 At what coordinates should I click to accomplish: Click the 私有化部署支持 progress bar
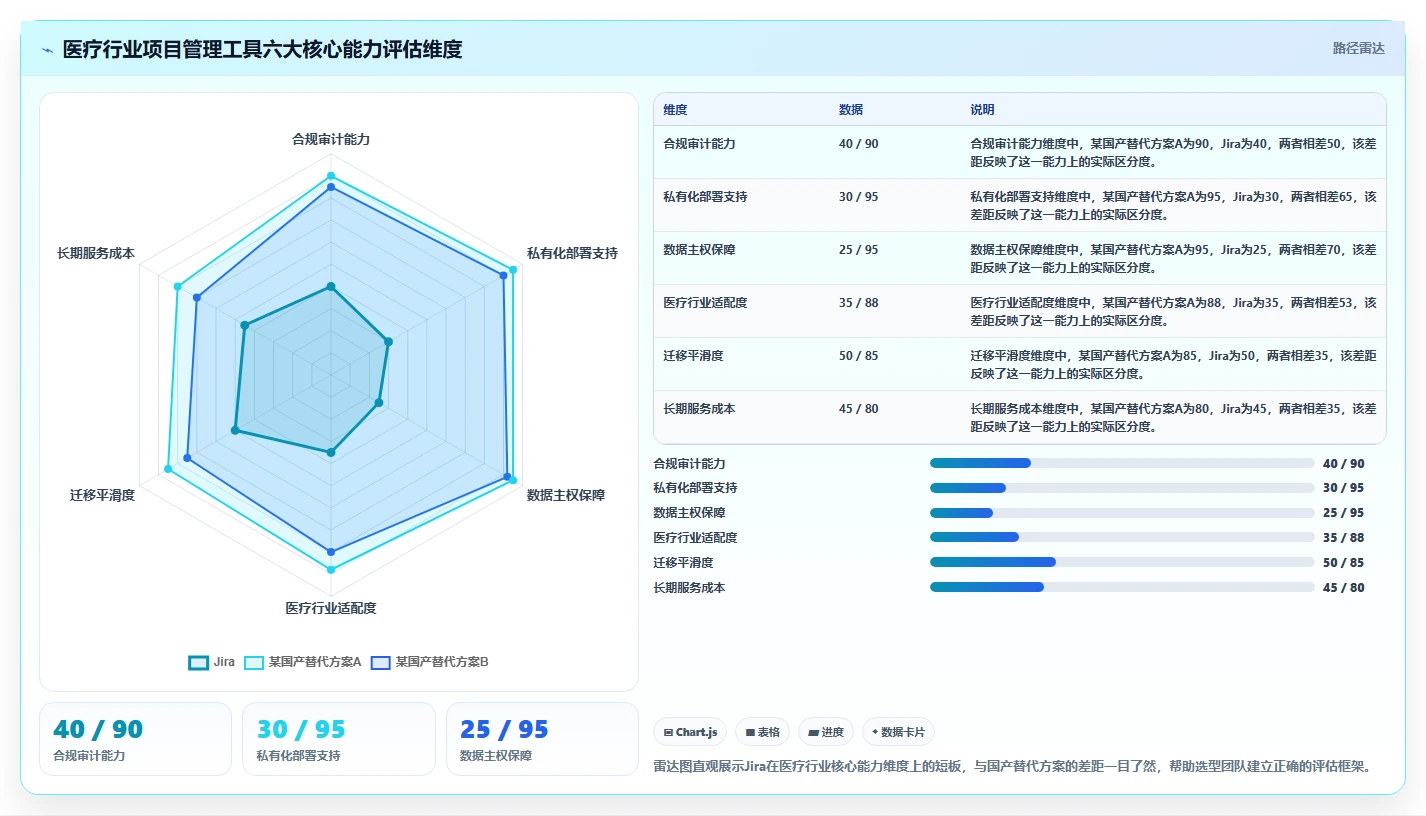pyautogui.click(x=1122, y=488)
